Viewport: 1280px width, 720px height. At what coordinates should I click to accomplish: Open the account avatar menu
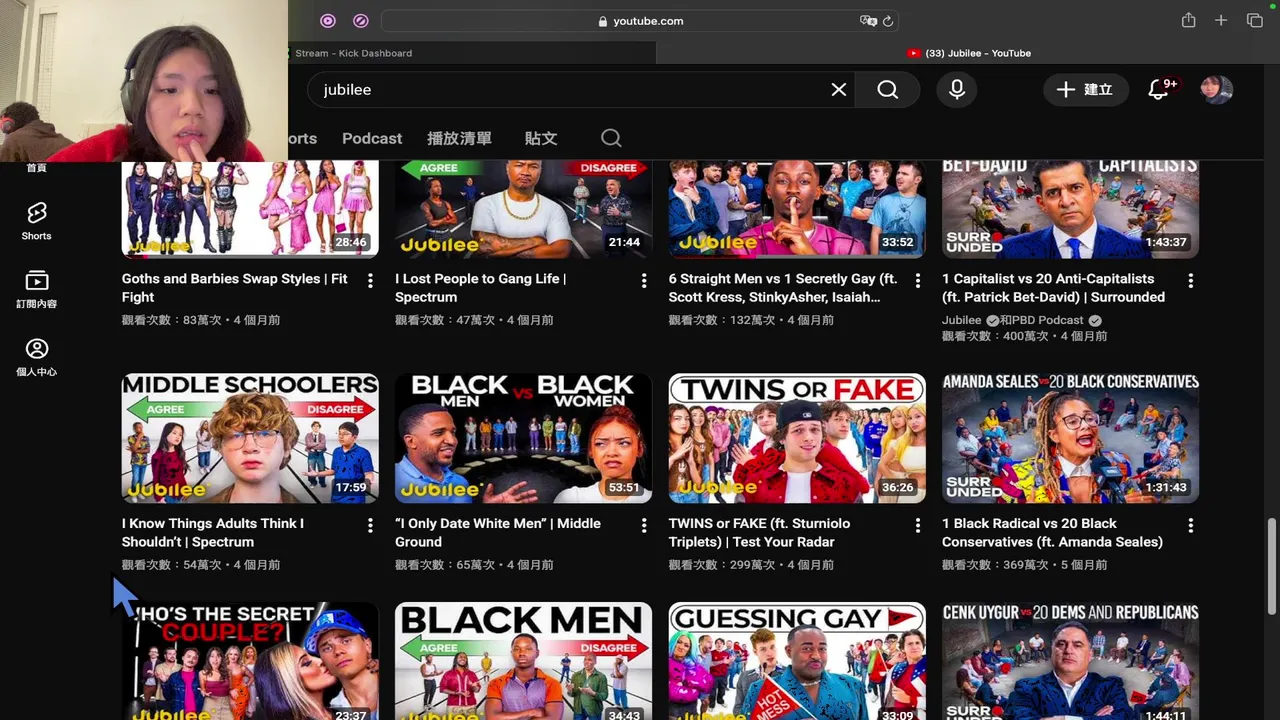pyautogui.click(x=1216, y=89)
